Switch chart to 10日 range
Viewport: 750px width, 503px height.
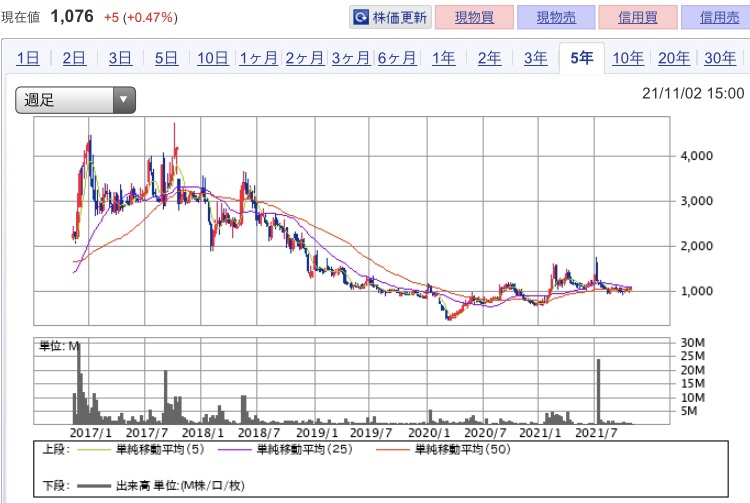coord(213,58)
